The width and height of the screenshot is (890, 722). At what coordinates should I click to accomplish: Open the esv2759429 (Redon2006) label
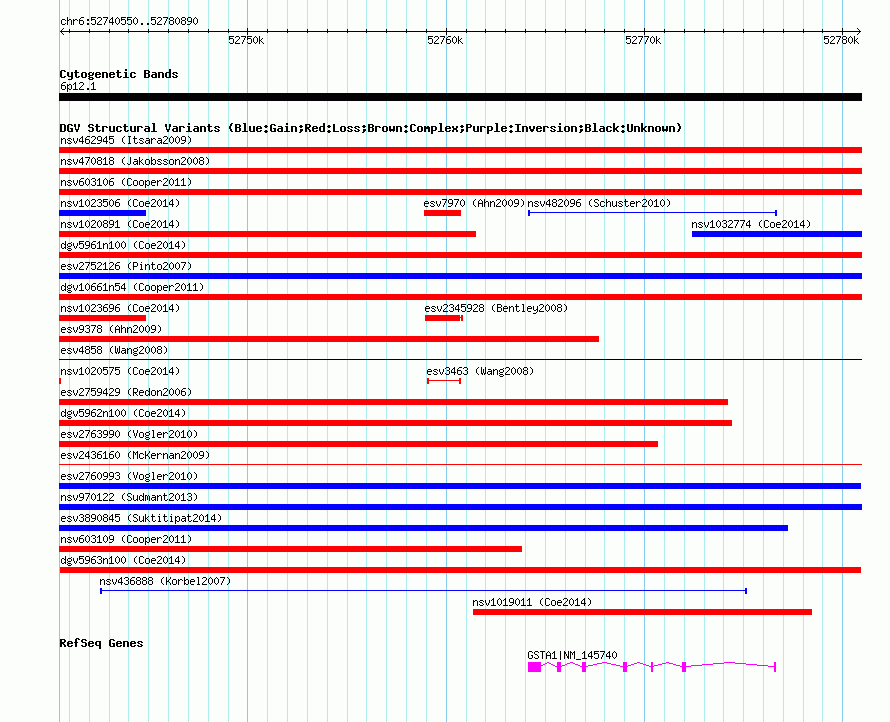pyautogui.click(x=126, y=392)
